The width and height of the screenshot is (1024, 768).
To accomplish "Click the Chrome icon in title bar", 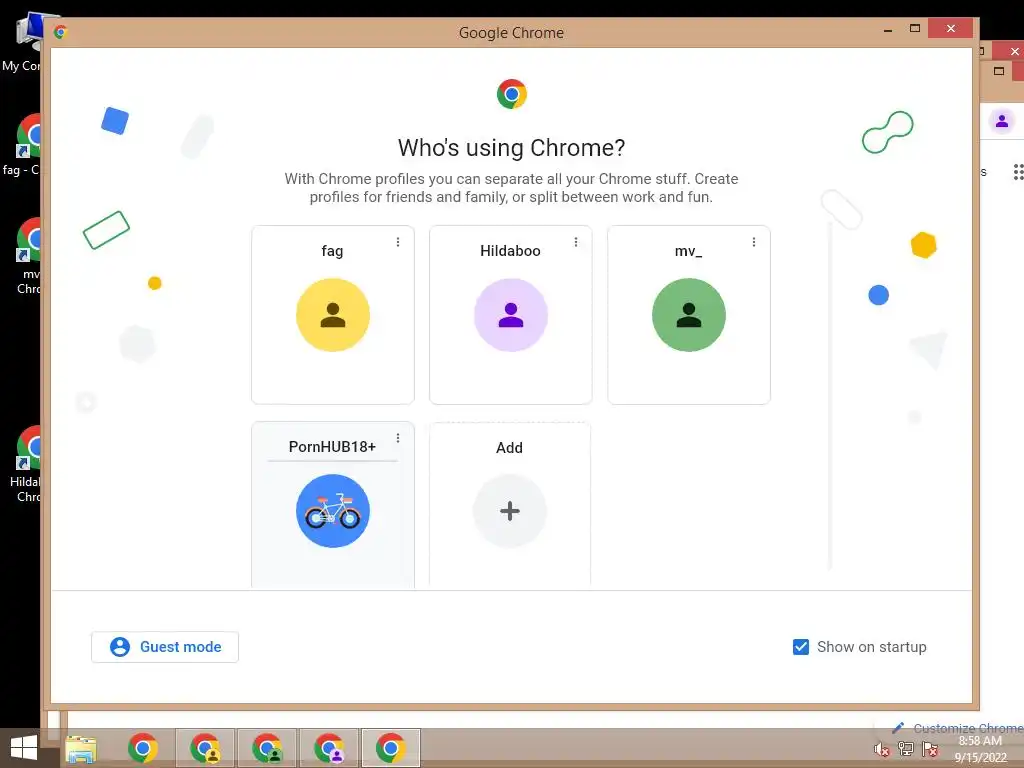I will (61, 32).
